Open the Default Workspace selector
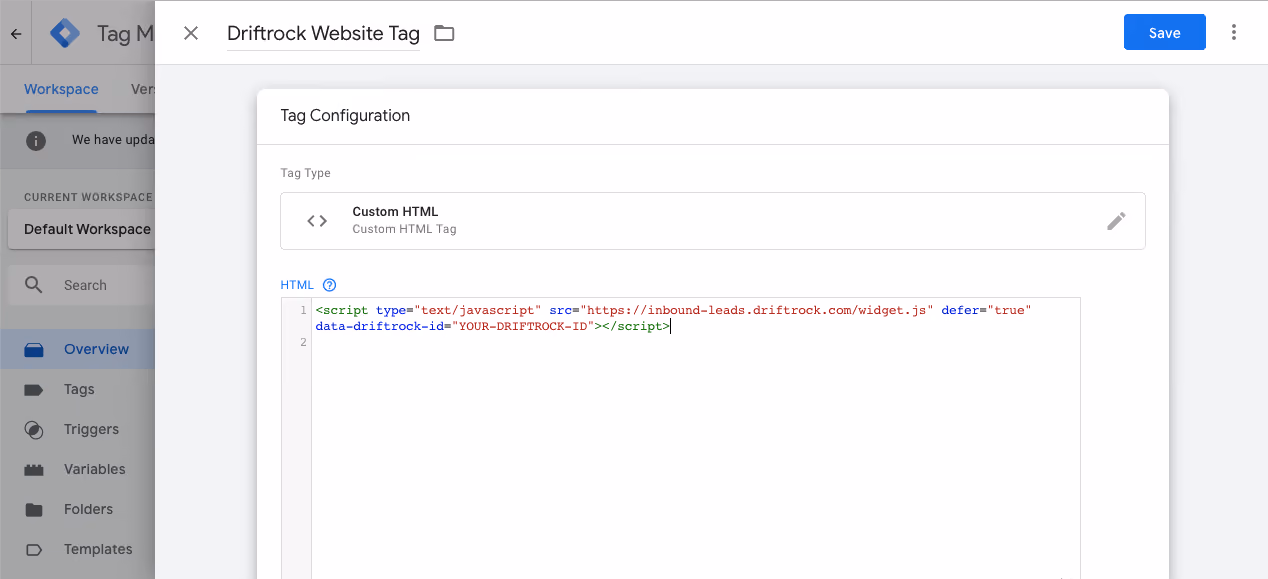 pyautogui.click(x=82, y=229)
